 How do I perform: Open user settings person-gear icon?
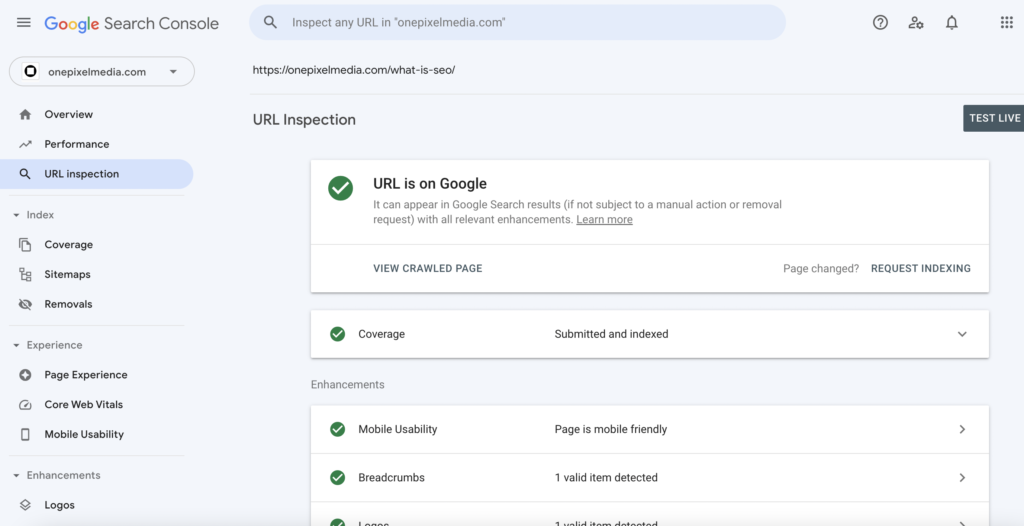(x=916, y=23)
